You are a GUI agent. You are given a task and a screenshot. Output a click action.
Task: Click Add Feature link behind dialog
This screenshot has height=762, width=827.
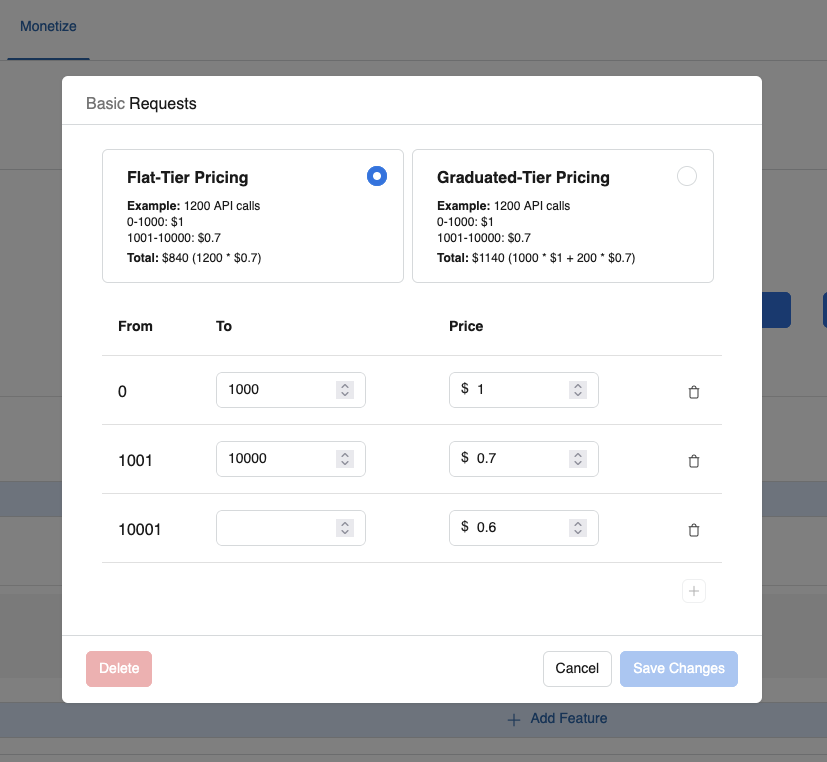click(x=557, y=719)
